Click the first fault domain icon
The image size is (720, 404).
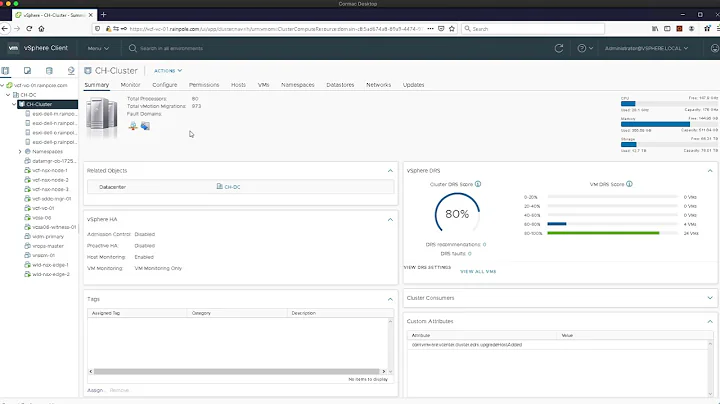tap(133, 126)
